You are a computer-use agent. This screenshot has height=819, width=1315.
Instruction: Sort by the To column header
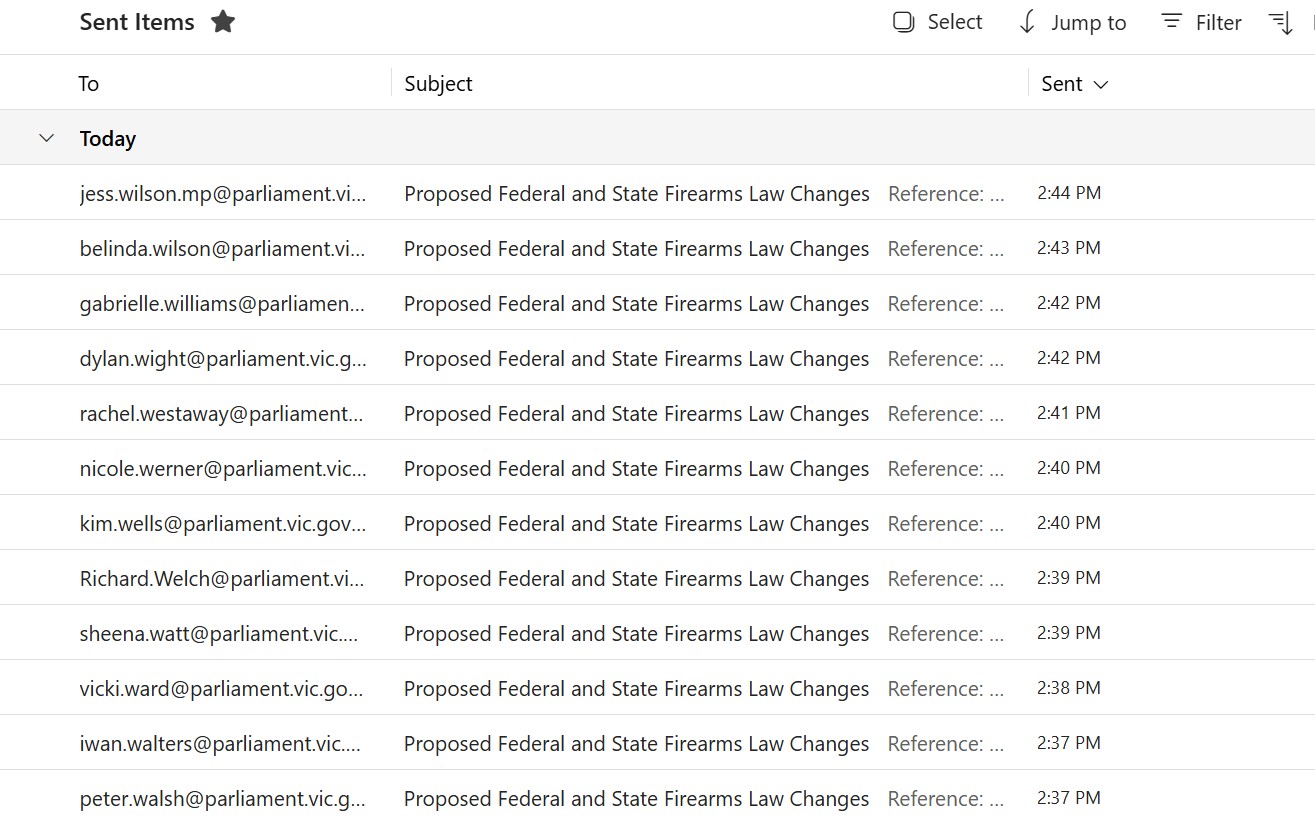pyautogui.click(x=89, y=84)
